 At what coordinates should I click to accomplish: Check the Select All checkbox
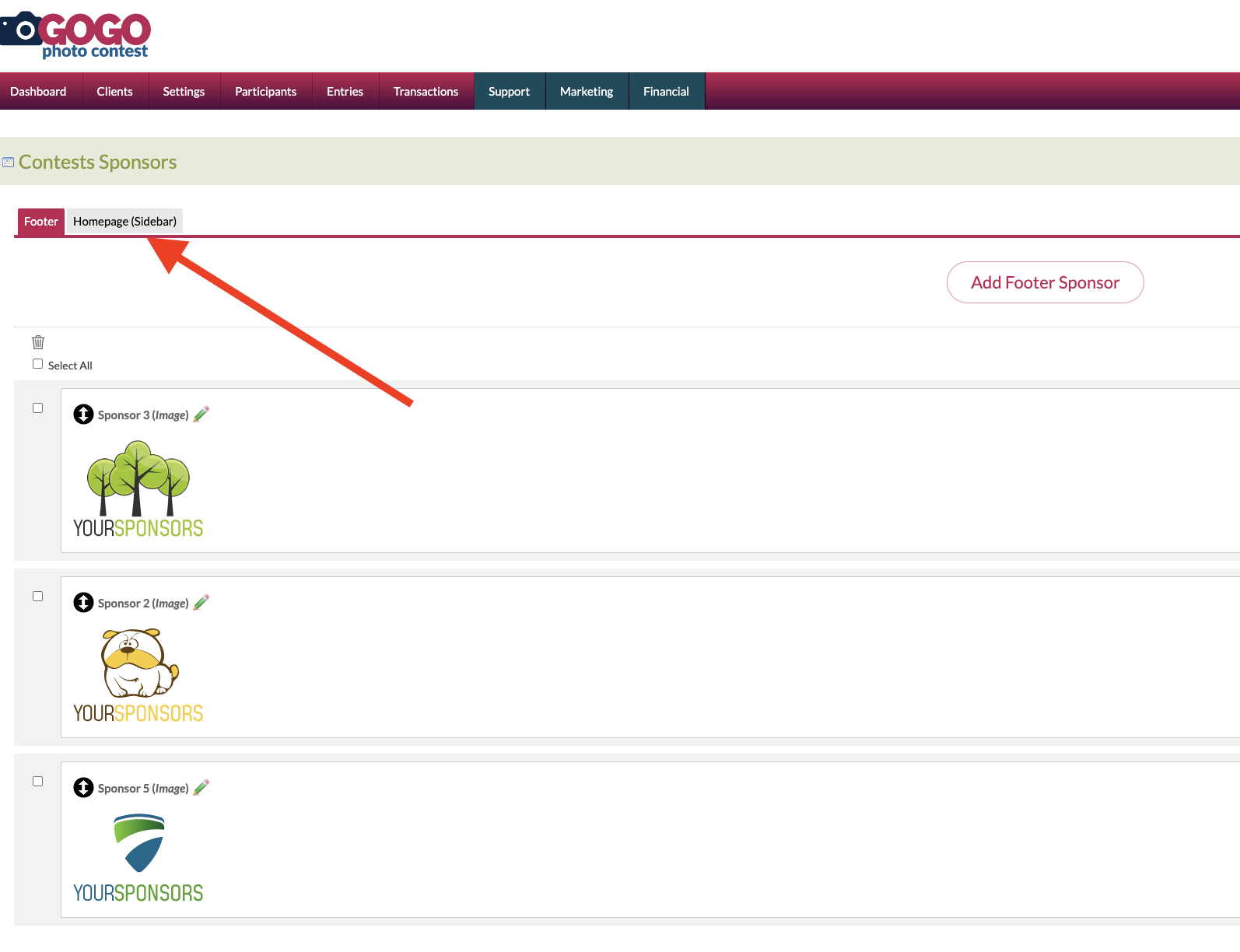pos(37,364)
